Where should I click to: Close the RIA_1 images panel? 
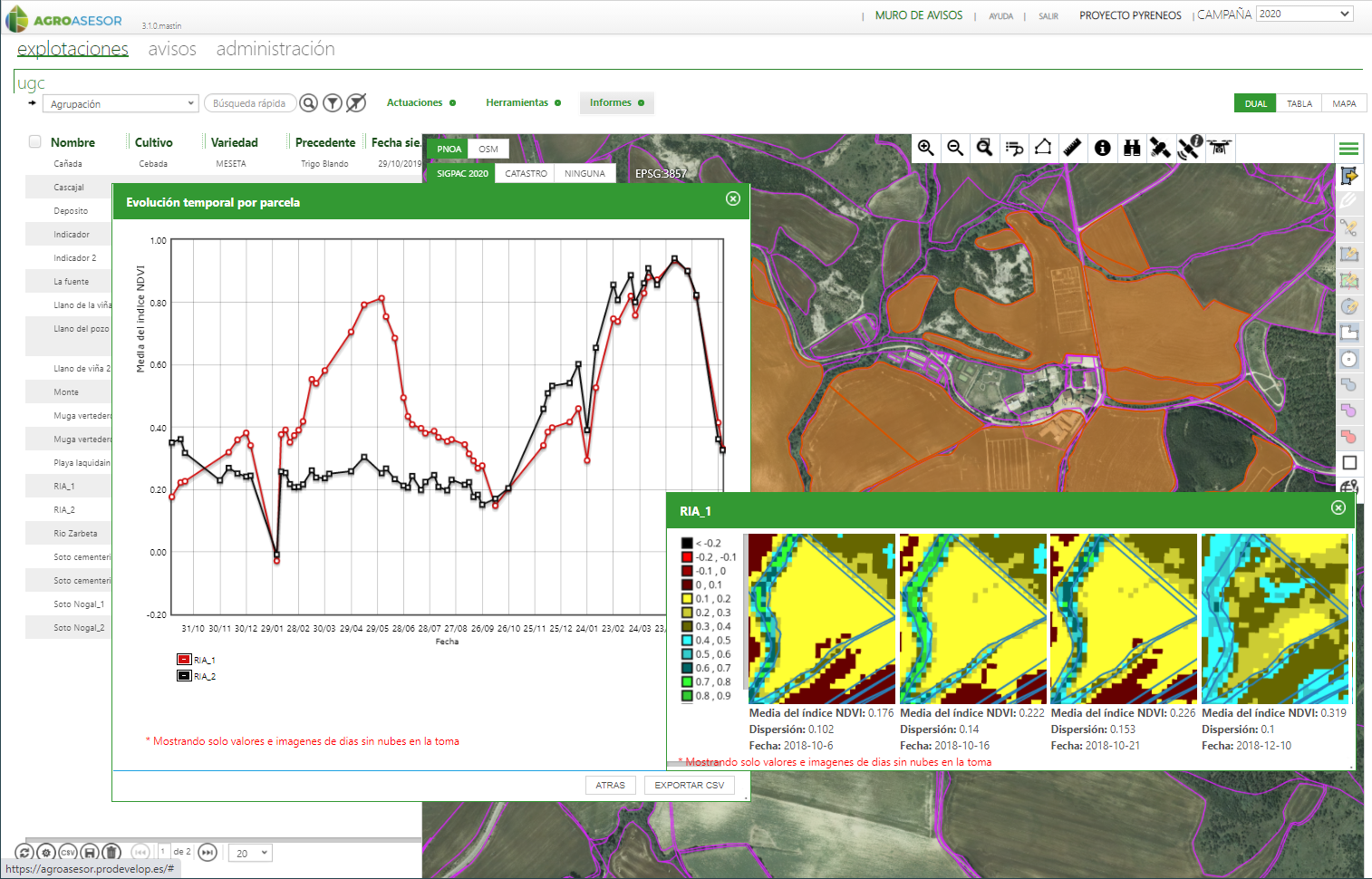point(1338,507)
